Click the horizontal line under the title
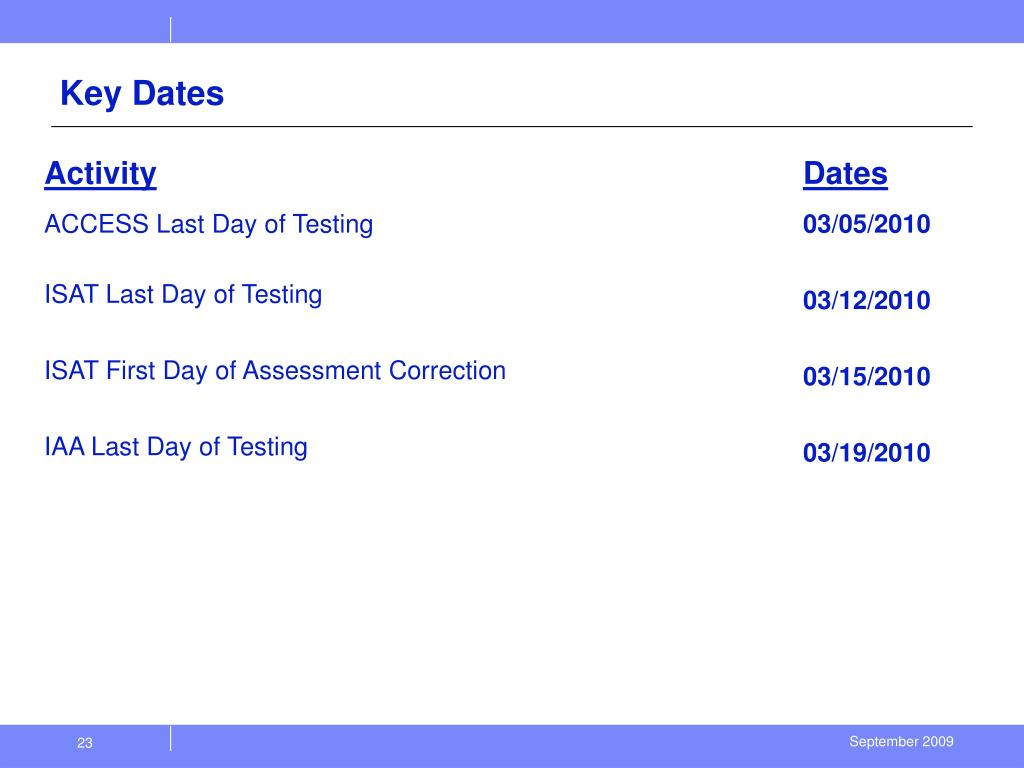 pos(511,127)
